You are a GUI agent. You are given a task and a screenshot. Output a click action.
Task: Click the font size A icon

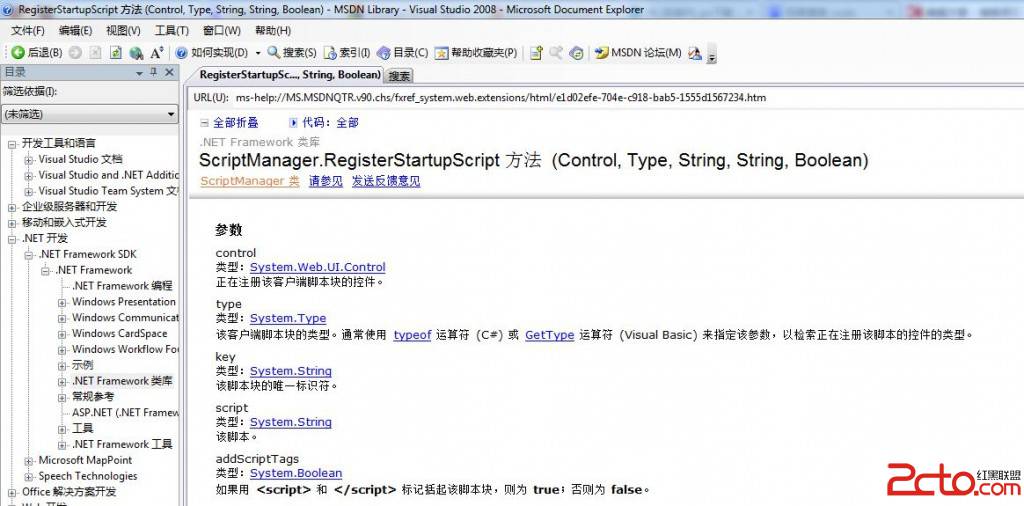click(x=157, y=53)
